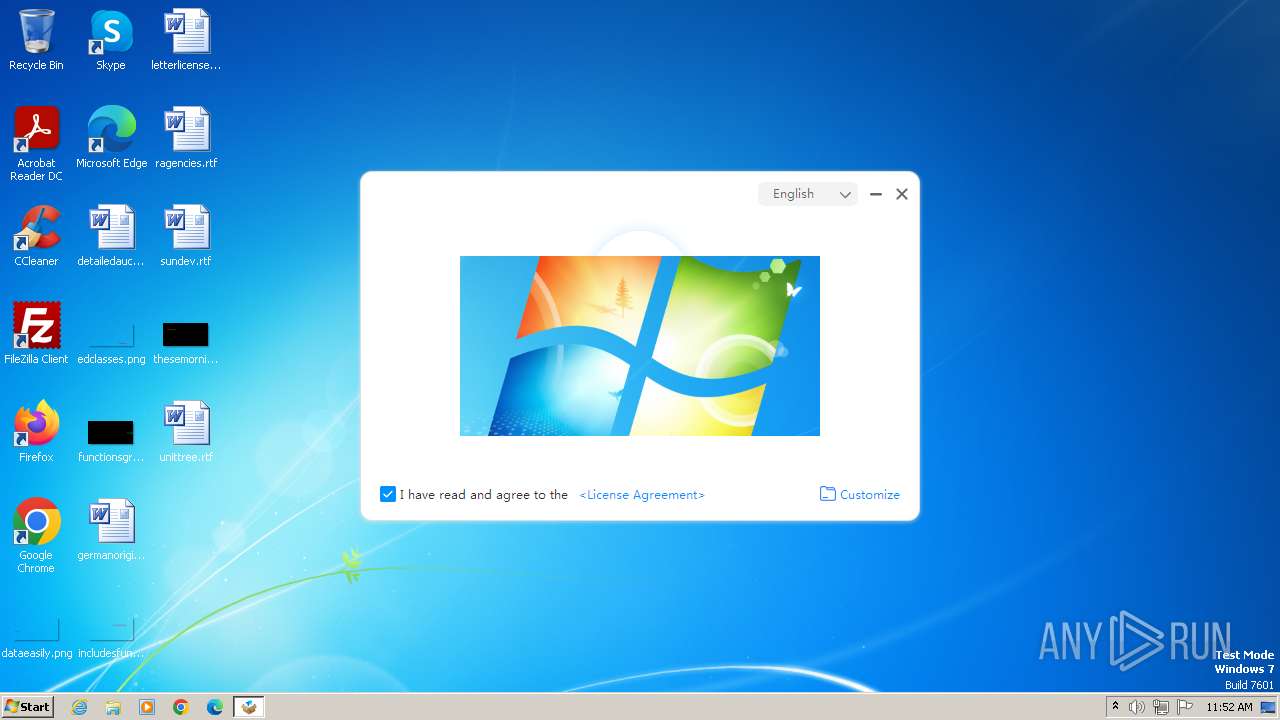Uncheck the license agreement checkbox
Viewport: 1280px width, 720px height.
[388, 494]
